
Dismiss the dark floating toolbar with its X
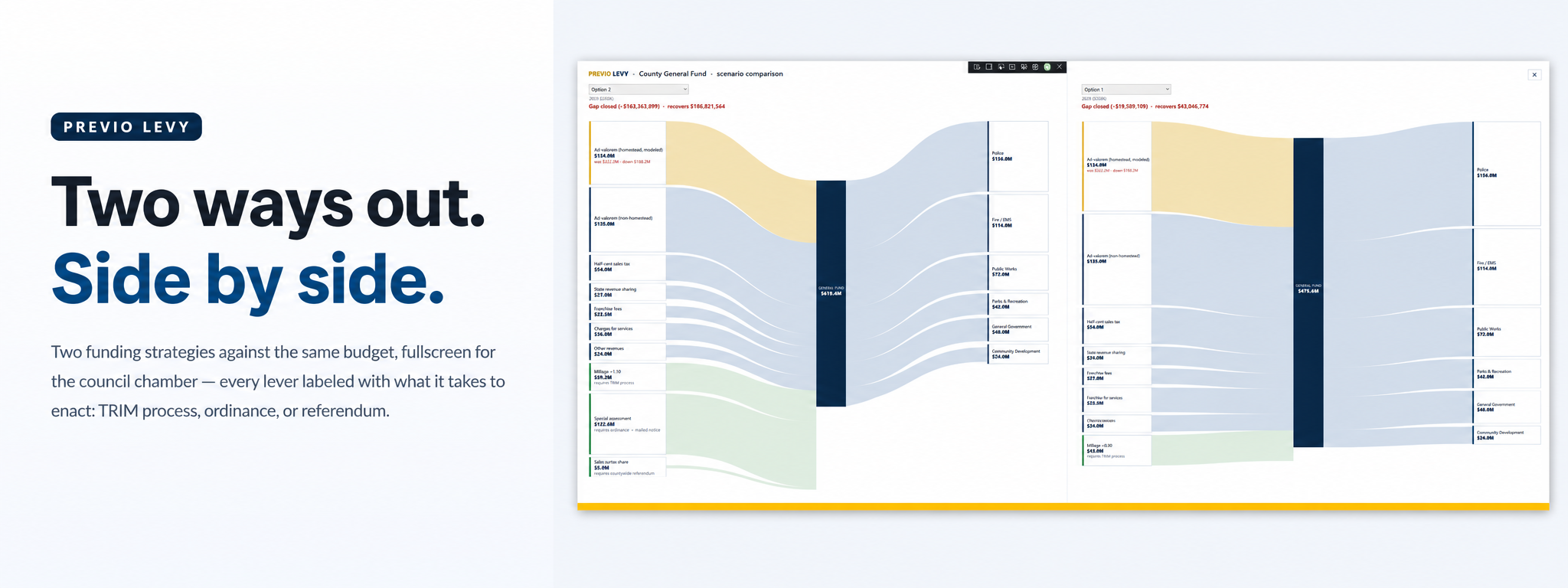(1060, 67)
